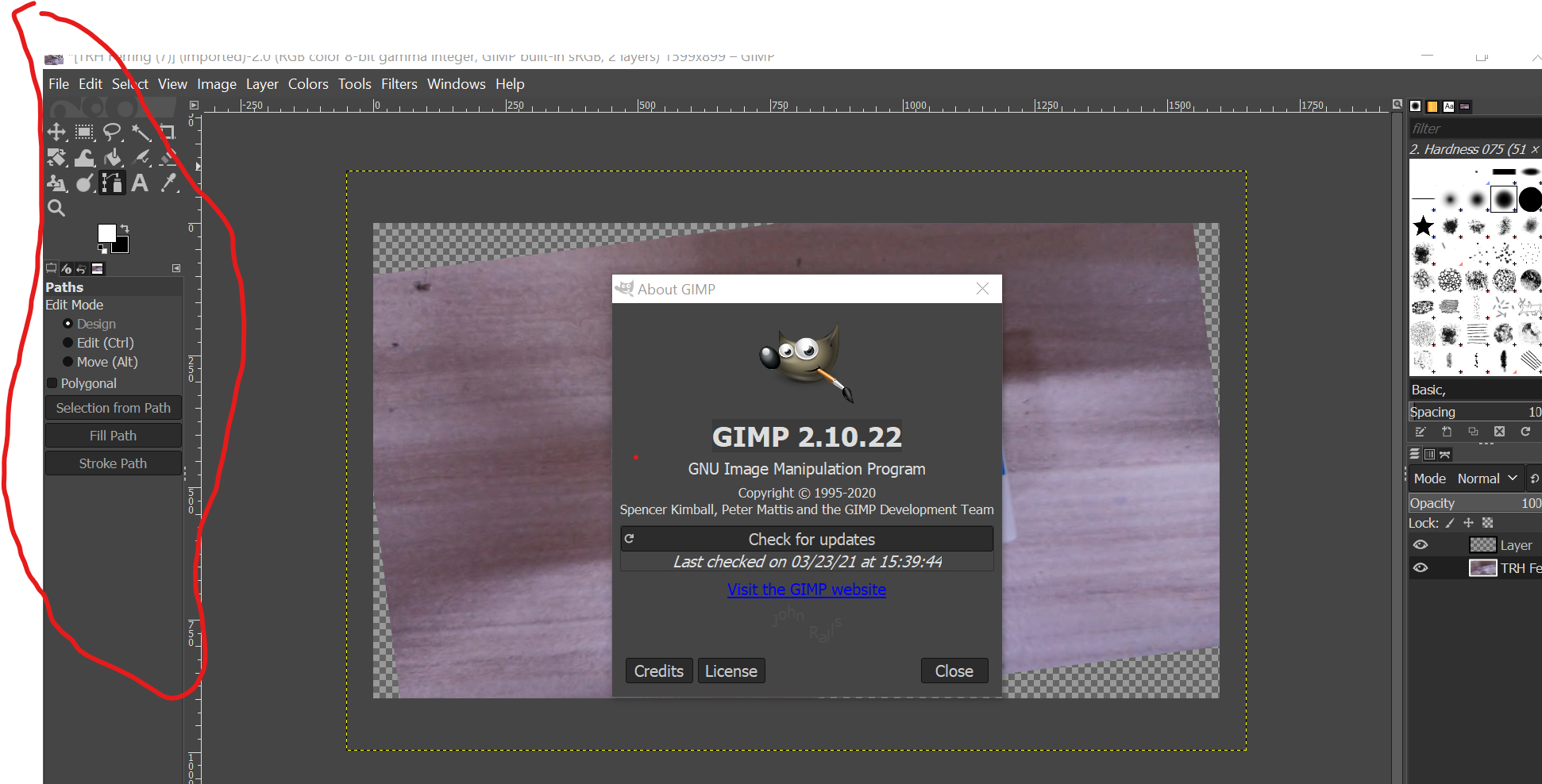Pick the Color Picker eyedropper tool
1542x784 pixels.
point(168,183)
